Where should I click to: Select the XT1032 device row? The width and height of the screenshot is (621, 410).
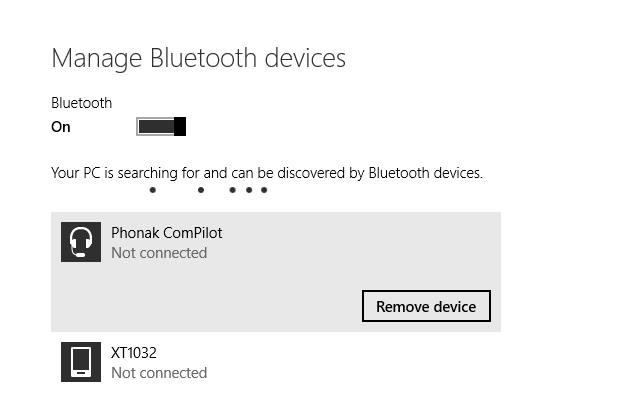tap(276, 362)
